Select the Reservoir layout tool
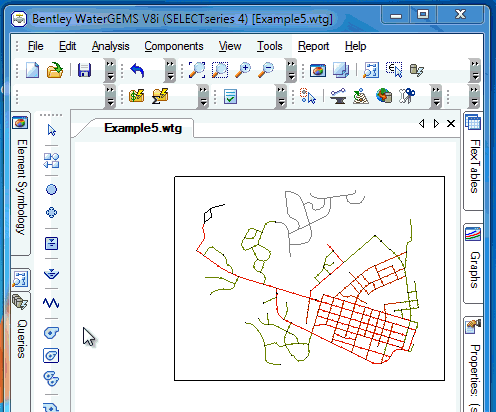The image size is (496, 412). (51, 274)
